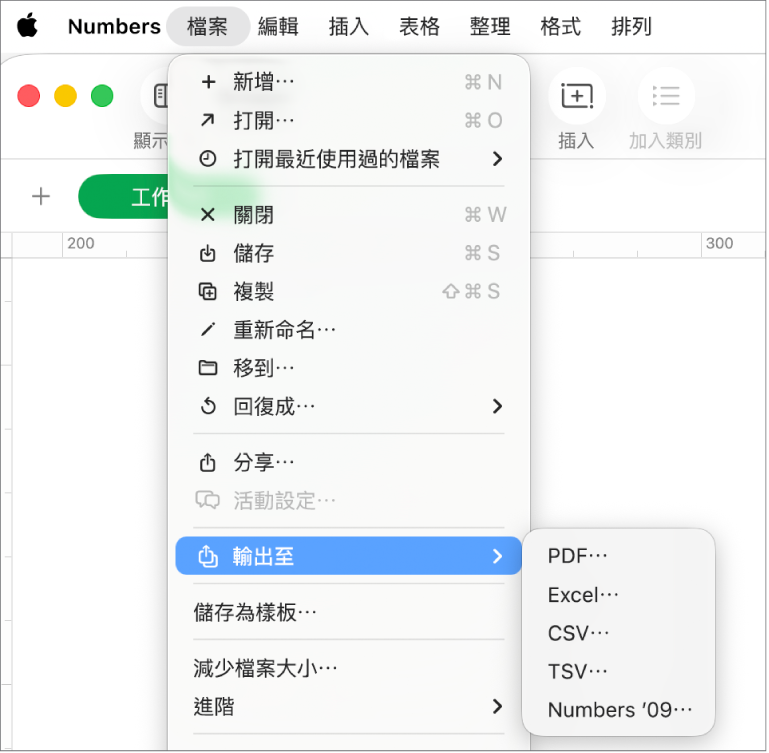Open the 表格 menu
This screenshot has height=753, width=769.
(419, 26)
